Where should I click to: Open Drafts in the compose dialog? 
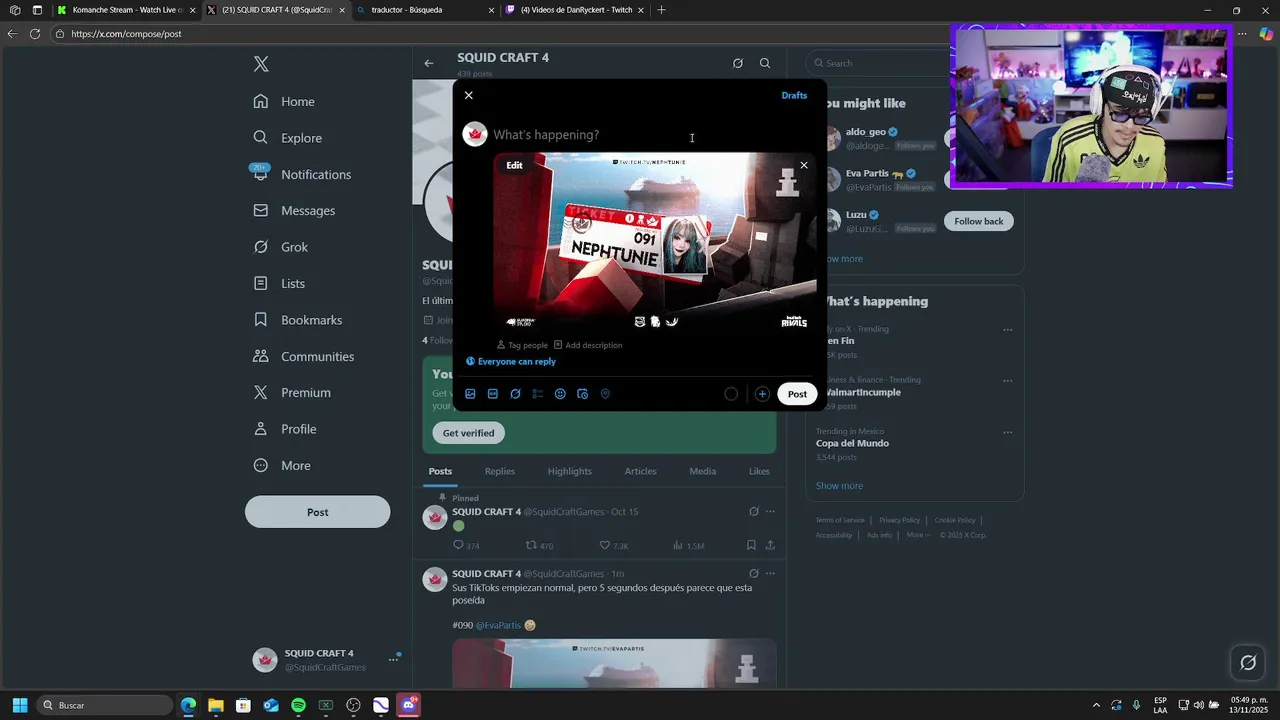click(794, 95)
